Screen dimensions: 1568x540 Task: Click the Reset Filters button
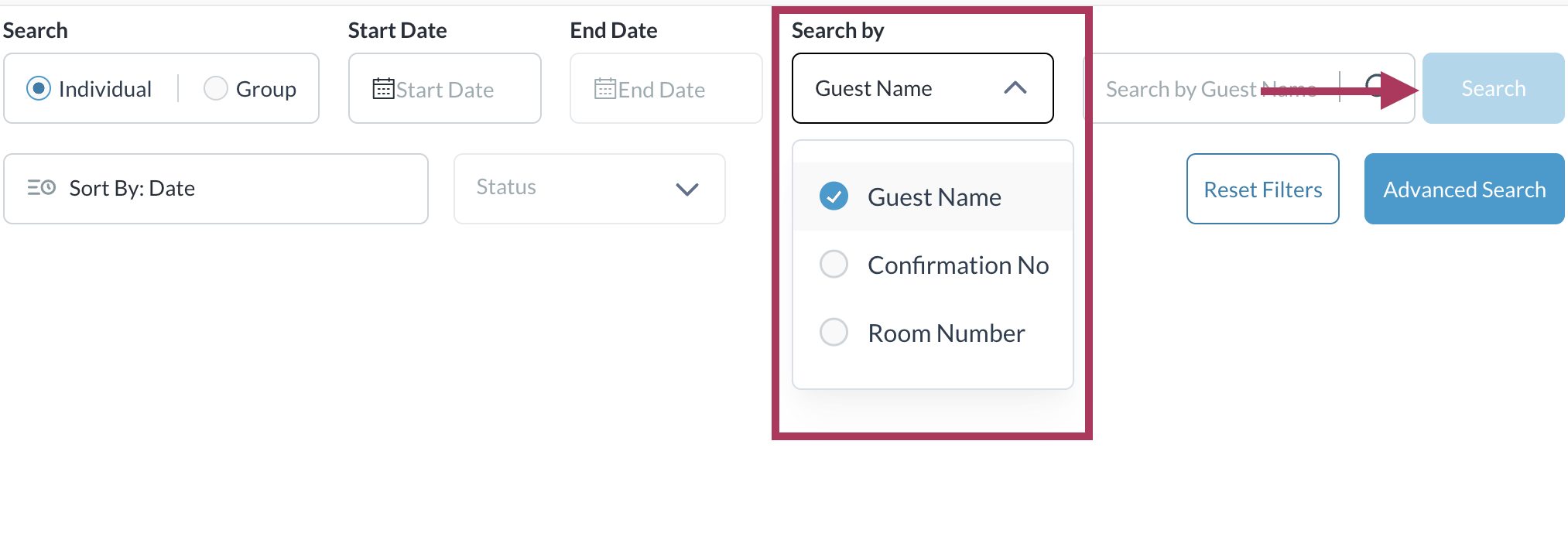point(1262,190)
